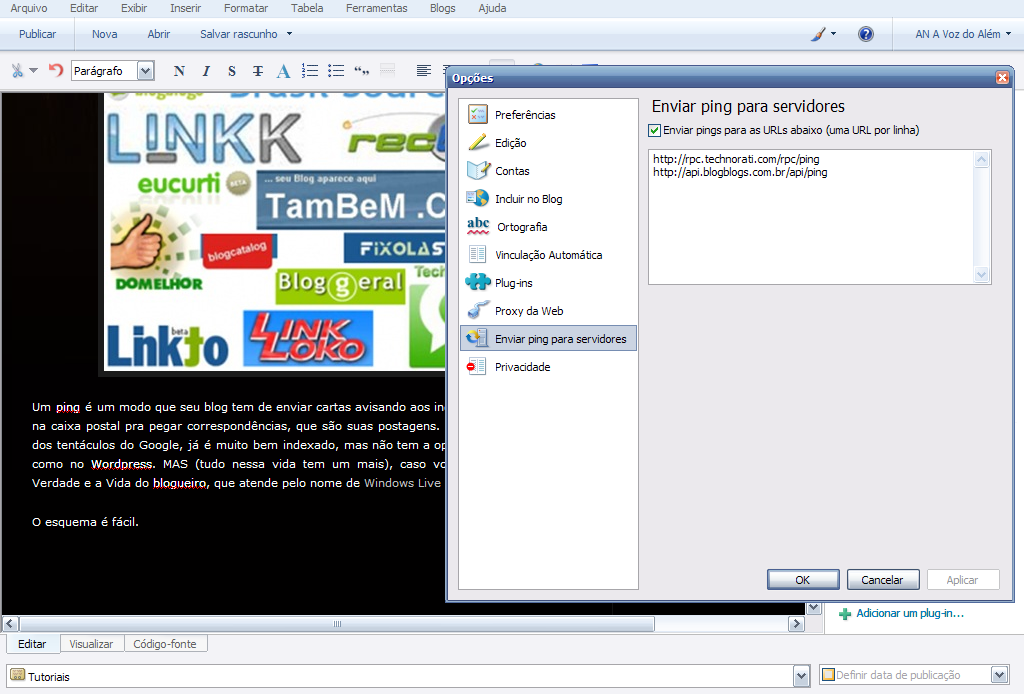1024x694 pixels.
Task: Open the Formatar menu
Action: [246, 8]
